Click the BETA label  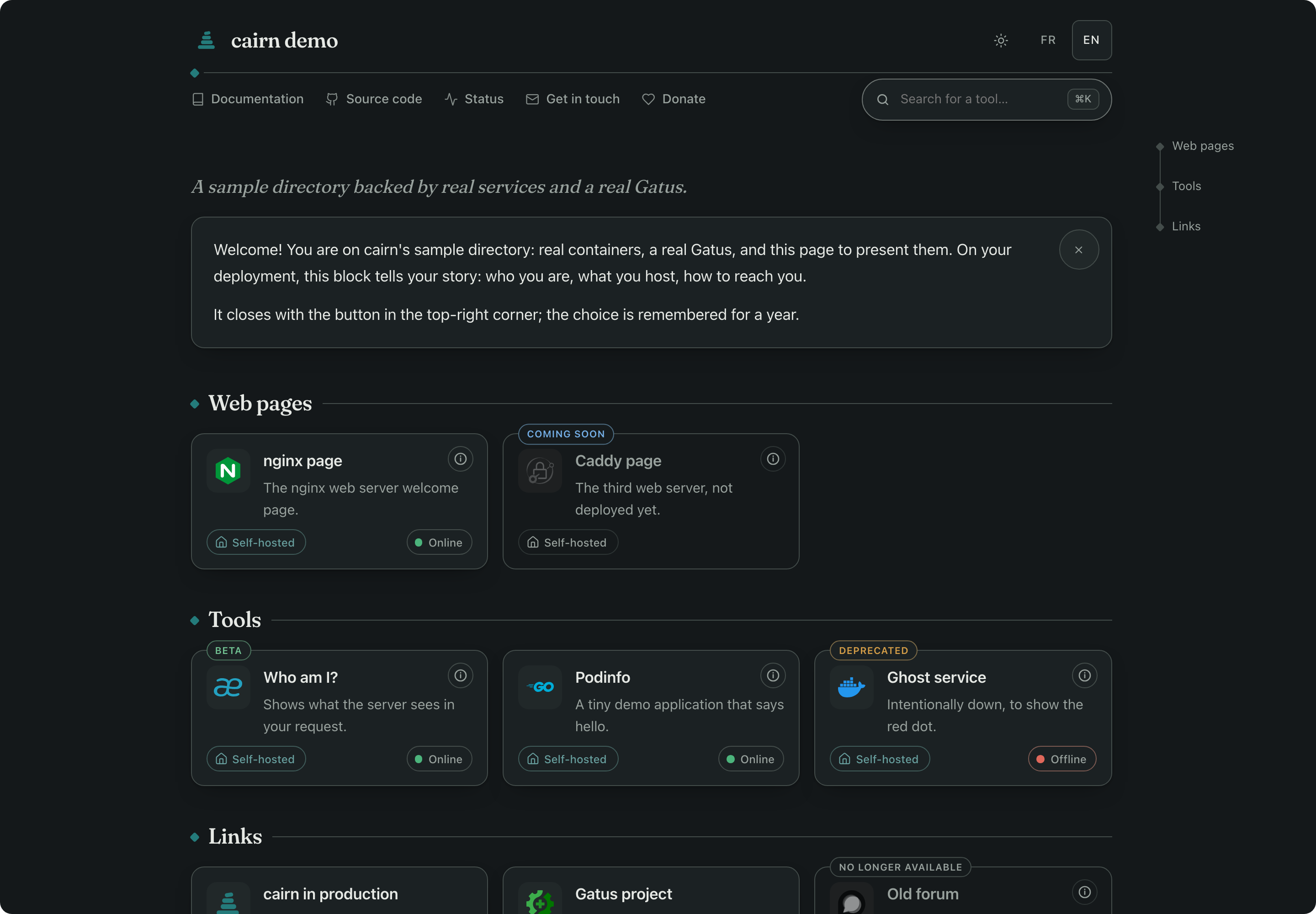point(228,651)
